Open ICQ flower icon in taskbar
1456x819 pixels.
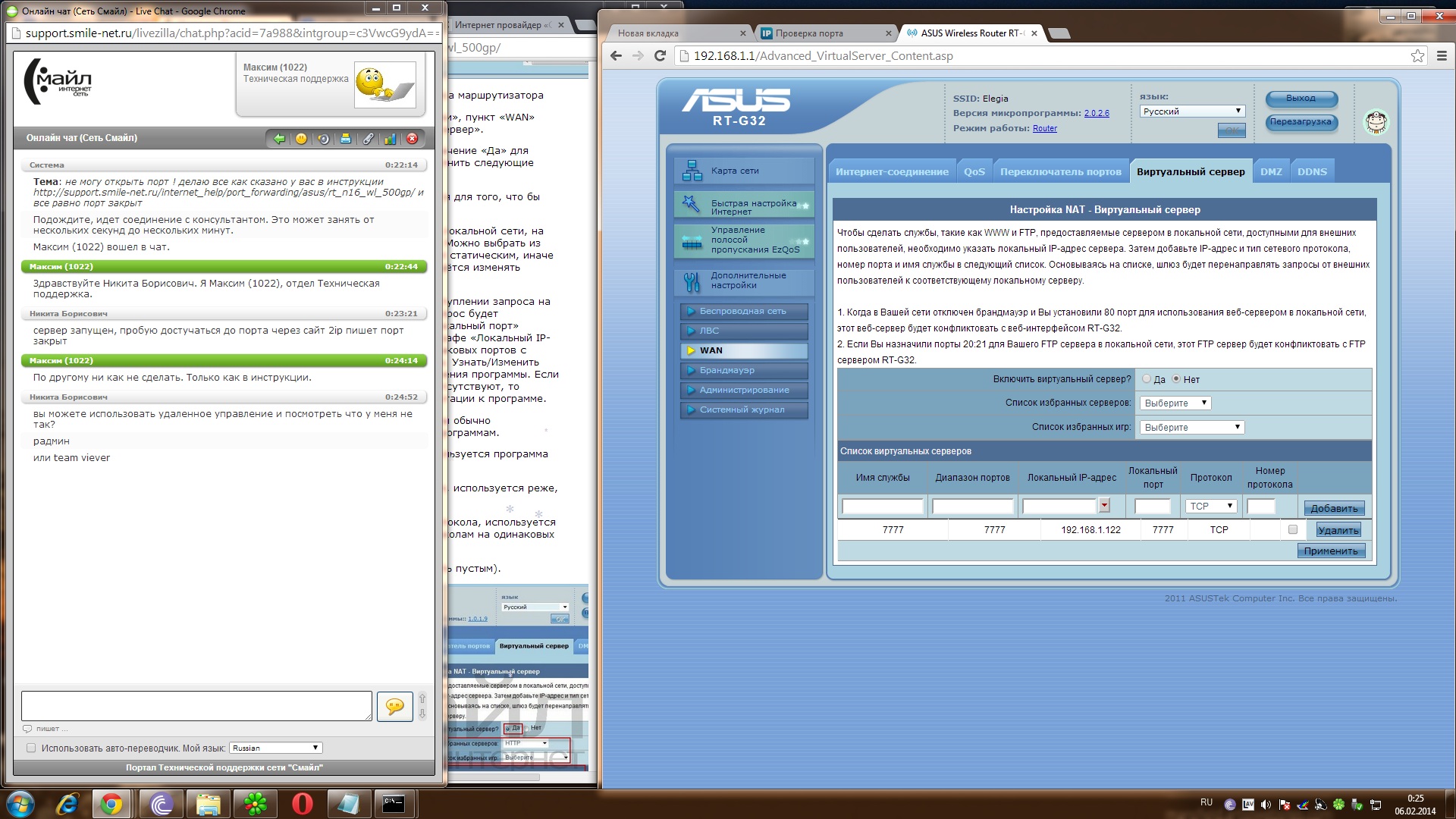[x=256, y=804]
